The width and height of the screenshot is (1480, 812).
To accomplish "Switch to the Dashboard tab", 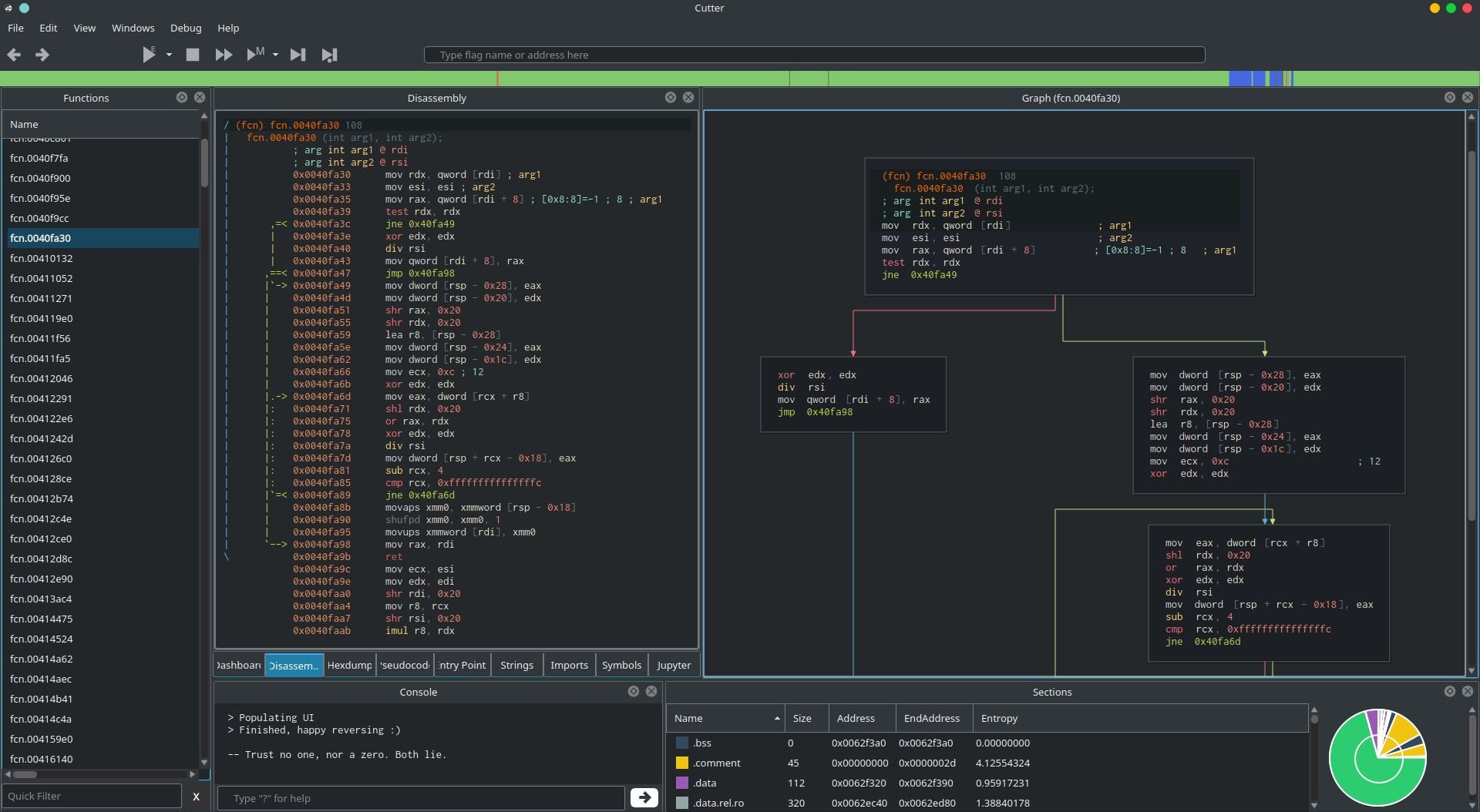I will [239, 665].
